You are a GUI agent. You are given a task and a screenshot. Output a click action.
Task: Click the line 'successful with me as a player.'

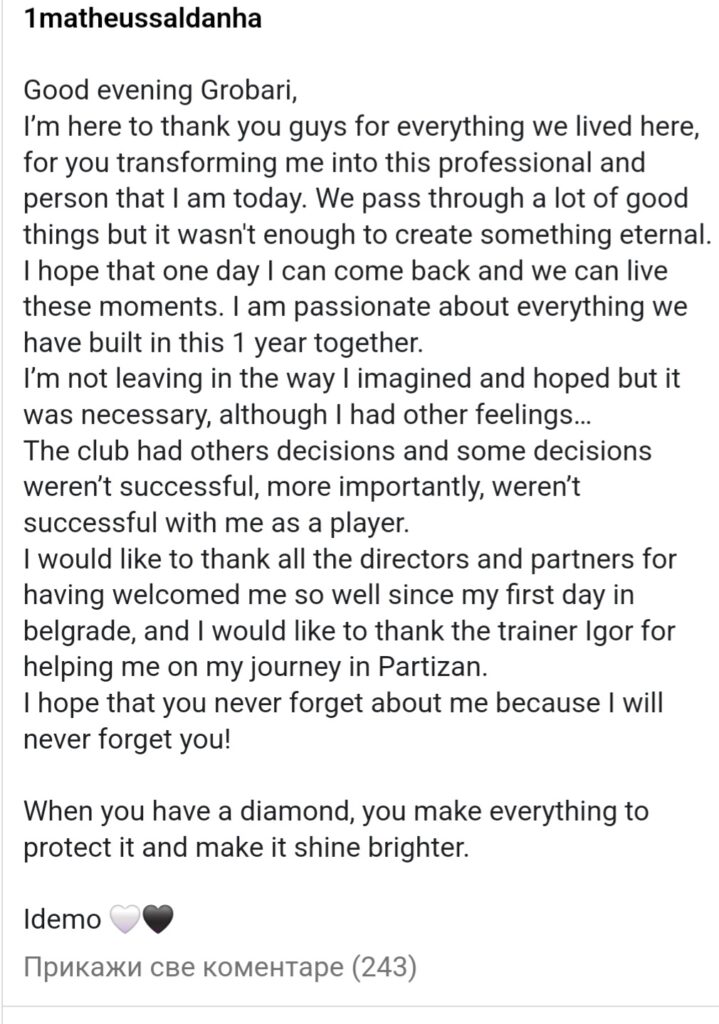coord(216,523)
